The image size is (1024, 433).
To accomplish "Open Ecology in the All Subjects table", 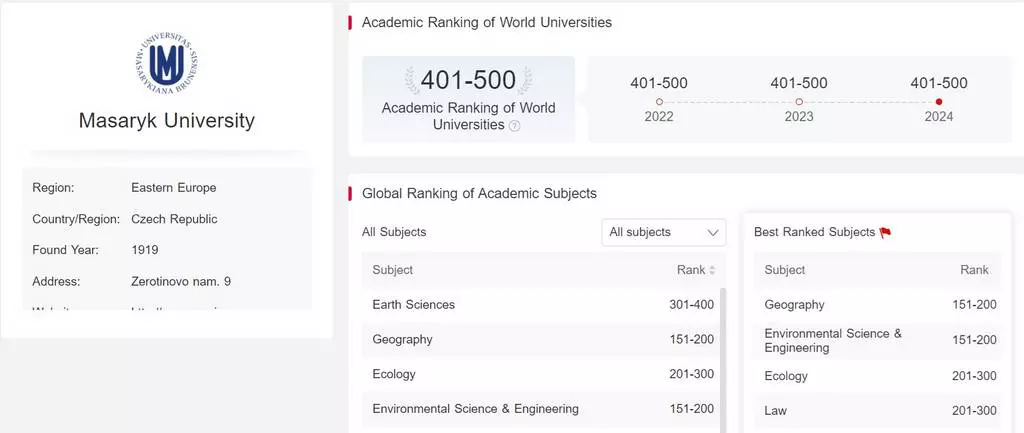I will coord(393,375).
